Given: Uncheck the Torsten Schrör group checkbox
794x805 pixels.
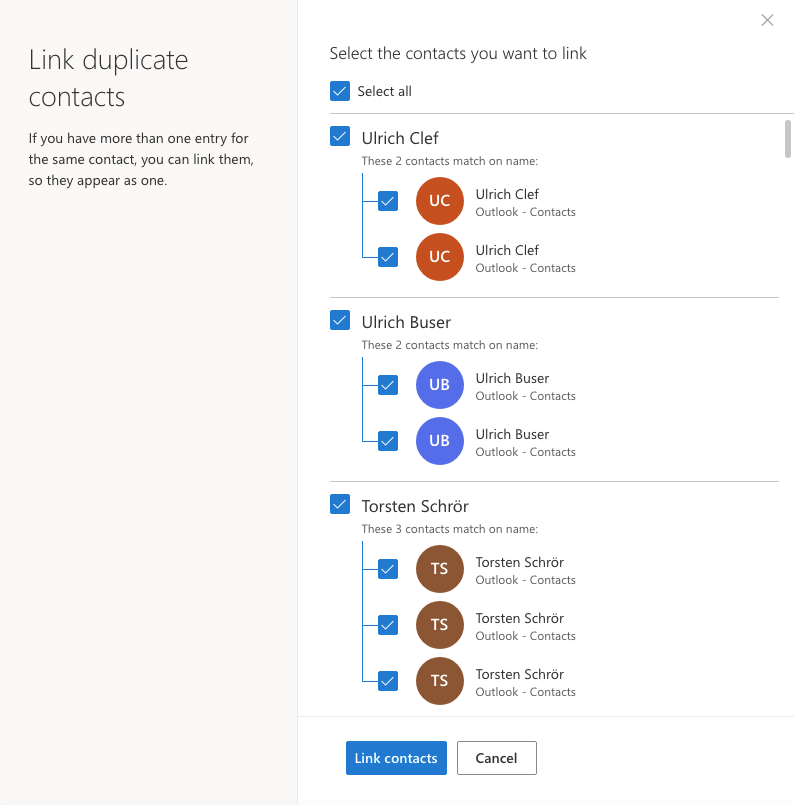Looking at the screenshot, I should coord(340,505).
